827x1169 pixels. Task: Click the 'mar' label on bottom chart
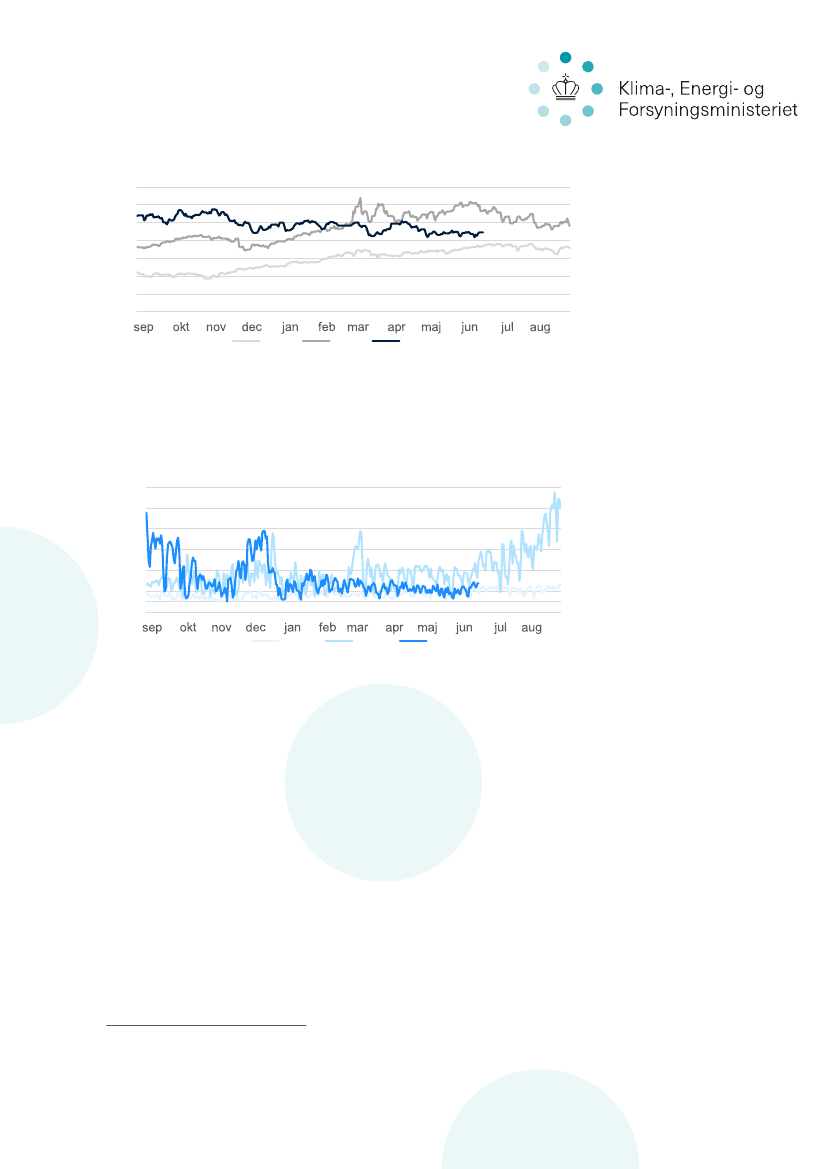[357, 628]
